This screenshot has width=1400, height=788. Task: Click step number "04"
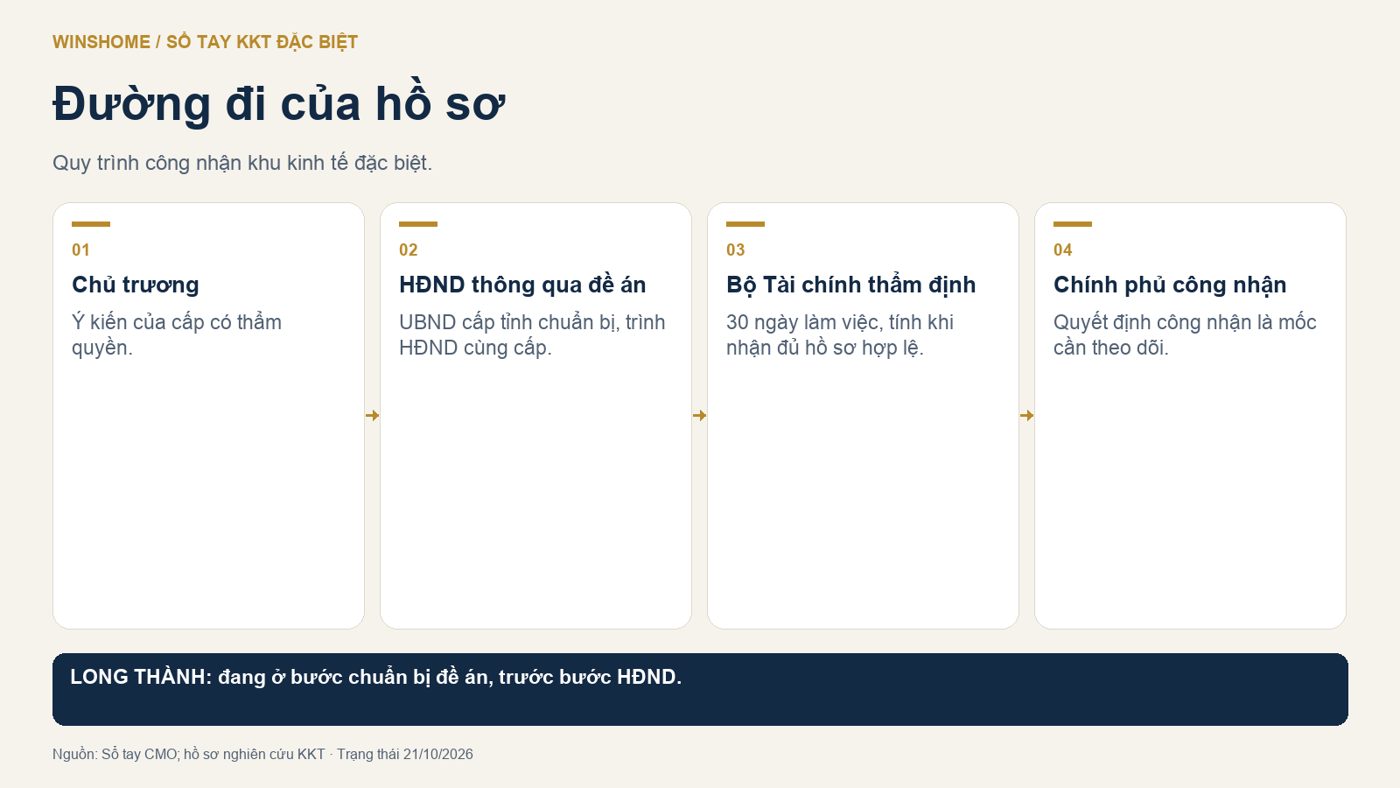[x=1063, y=250]
